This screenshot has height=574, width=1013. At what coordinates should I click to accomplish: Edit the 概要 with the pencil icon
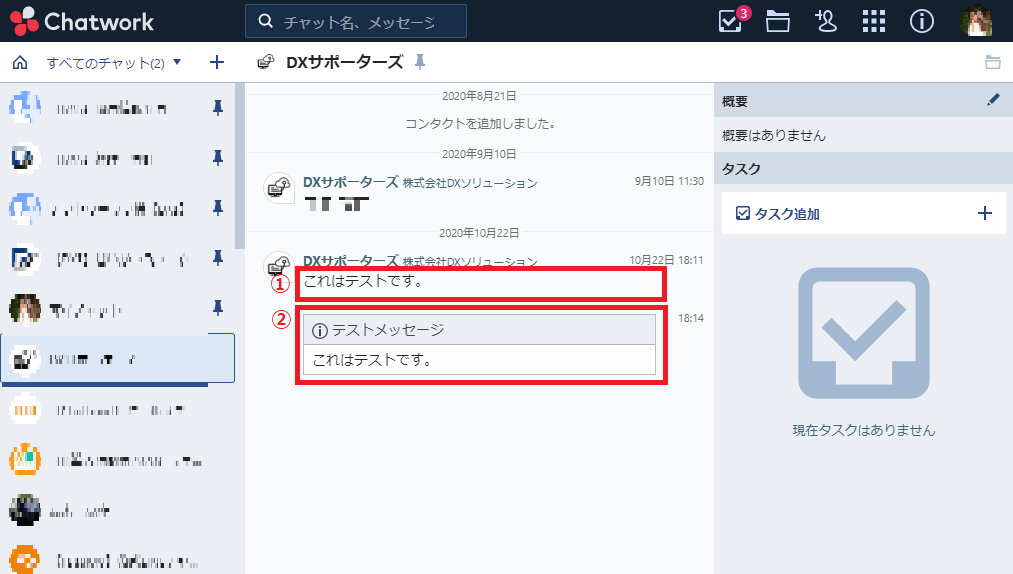[993, 100]
